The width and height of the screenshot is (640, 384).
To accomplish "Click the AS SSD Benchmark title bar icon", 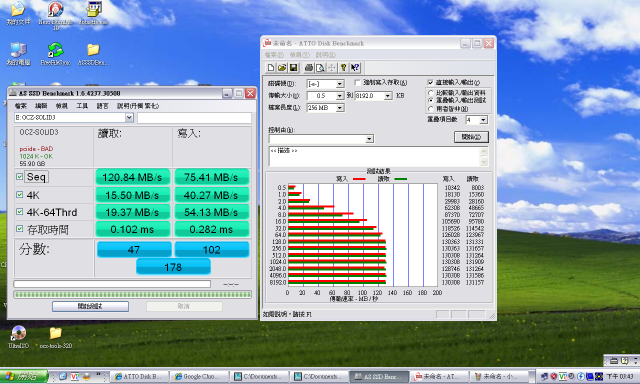I will click(13, 93).
